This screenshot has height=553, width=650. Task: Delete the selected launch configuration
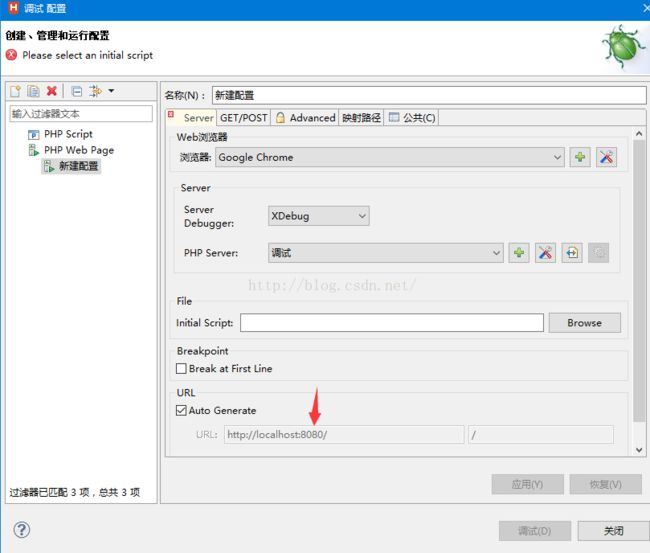pyautogui.click(x=52, y=91)
